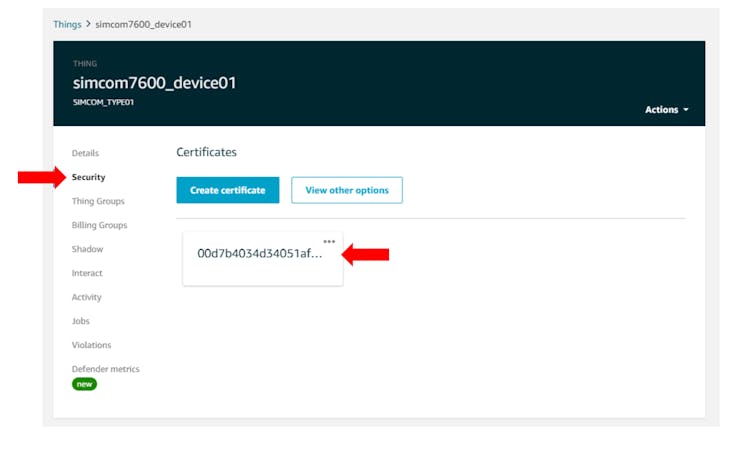Viewport: 740px width, 468px height.
Task: Expand the Actions dropdown
Action: tap(666, 109)
